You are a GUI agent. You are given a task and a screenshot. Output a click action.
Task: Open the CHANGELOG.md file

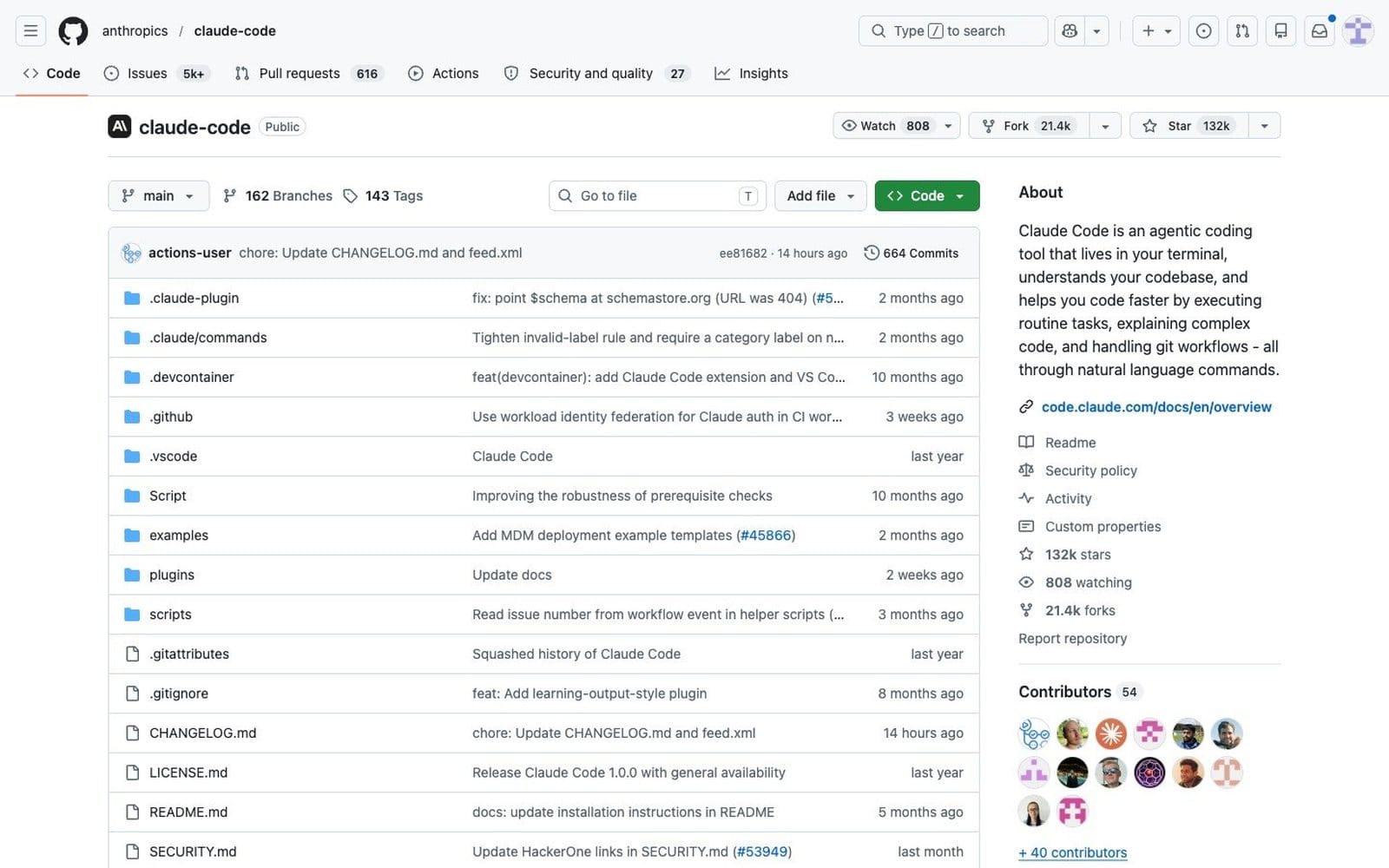pos(203,733)
